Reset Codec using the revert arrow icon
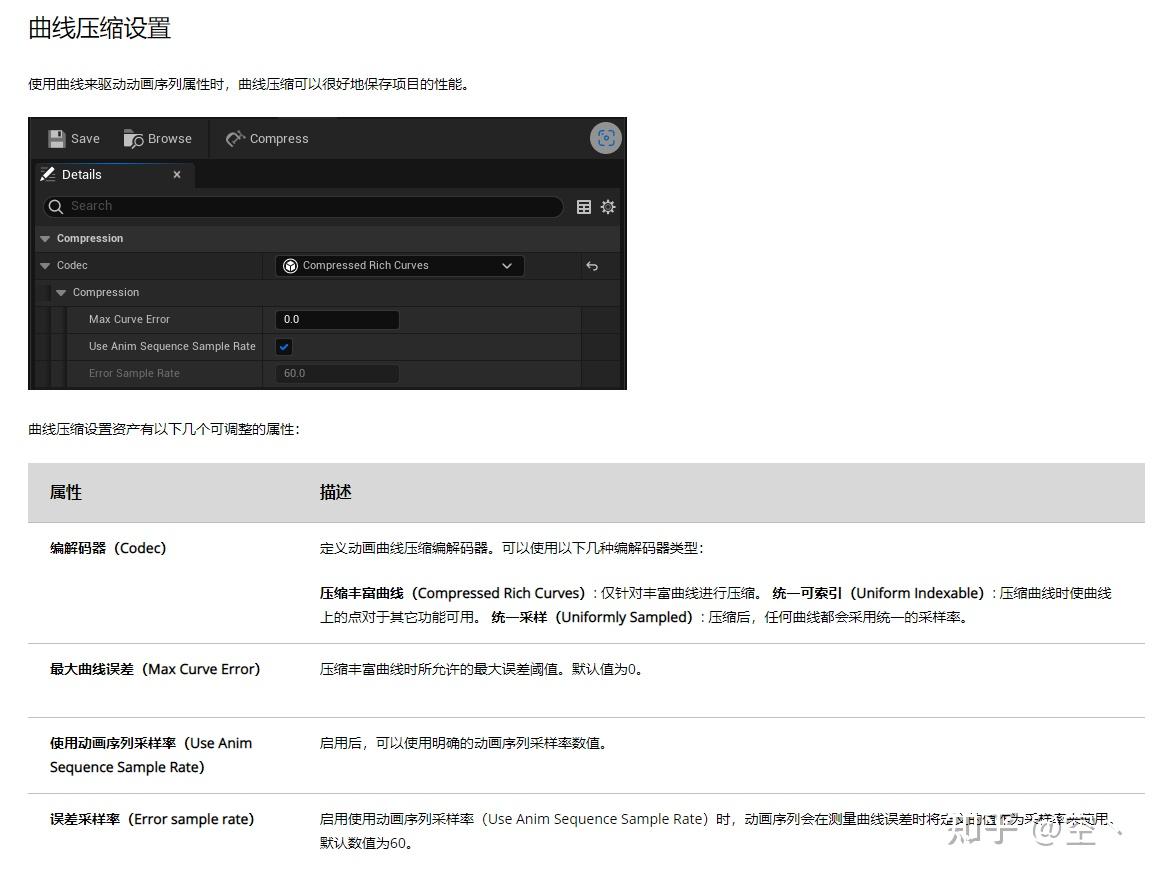Viewport: 1160px width, 876px height. point(592,265)
